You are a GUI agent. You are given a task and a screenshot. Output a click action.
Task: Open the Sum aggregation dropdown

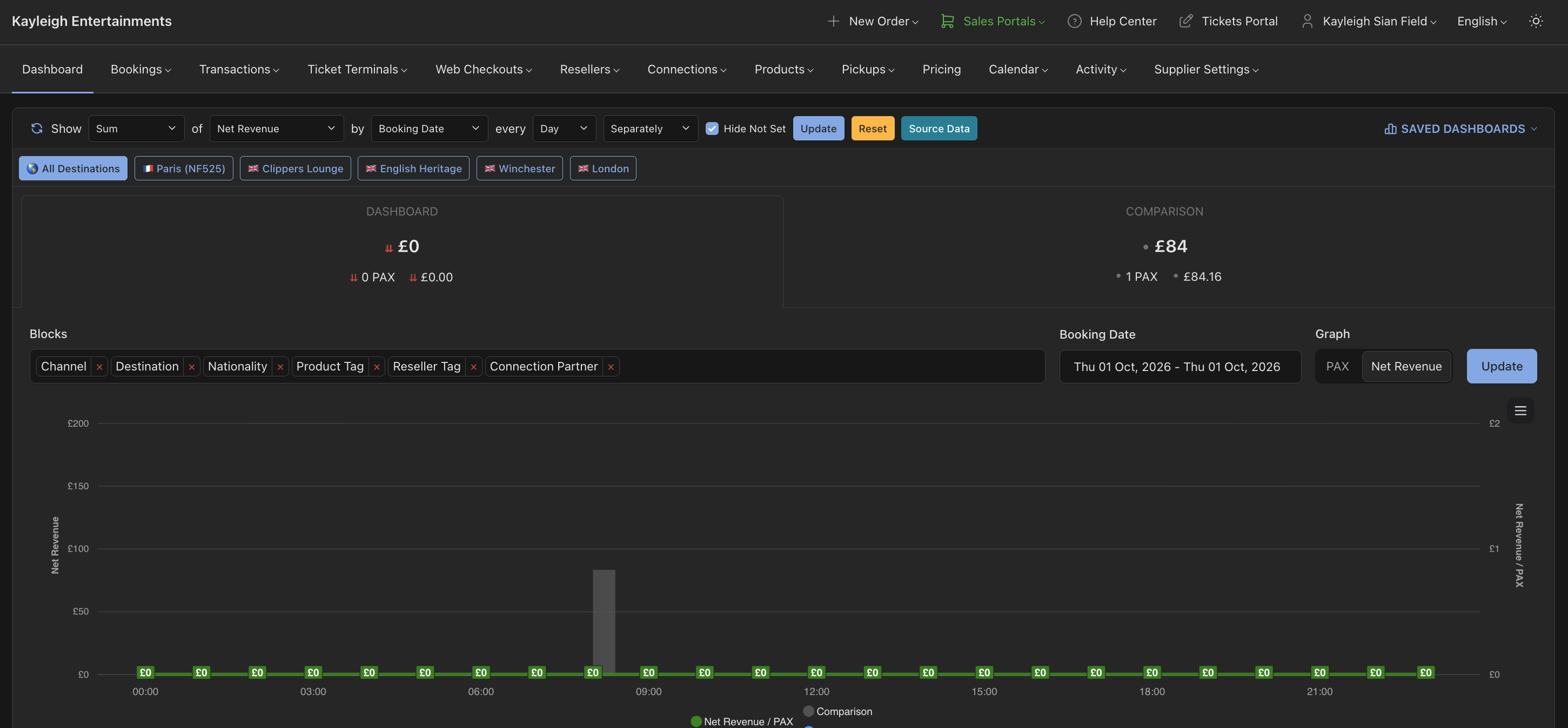tap(136, 129)
